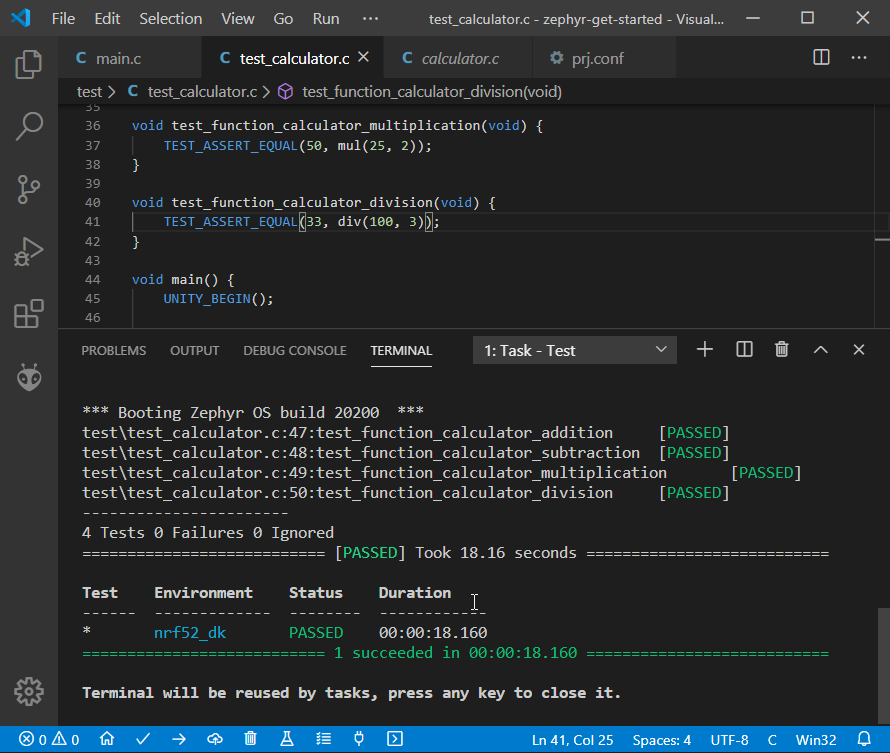Screen dimensions: 890x753
Task: Open the Go menu
Action: tap(283, 19)
